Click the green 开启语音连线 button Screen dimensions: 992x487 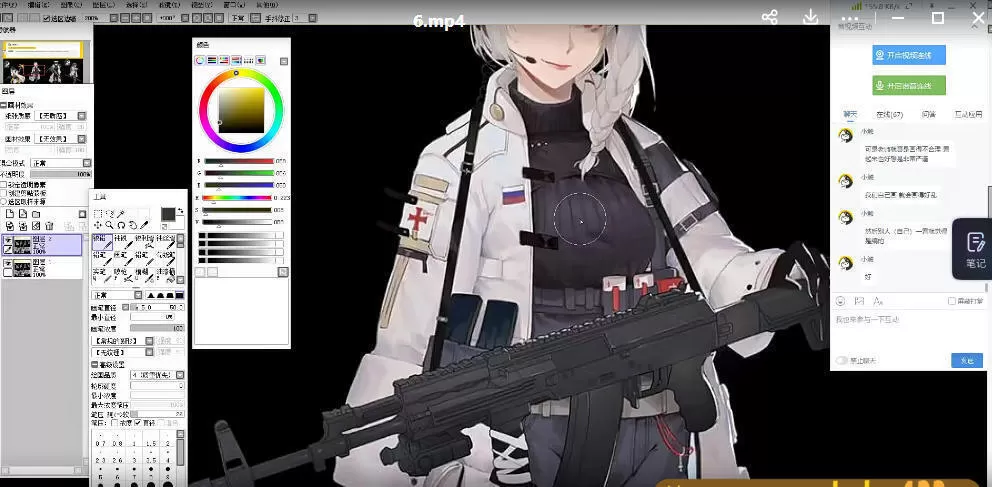click(x=909, y=85)
